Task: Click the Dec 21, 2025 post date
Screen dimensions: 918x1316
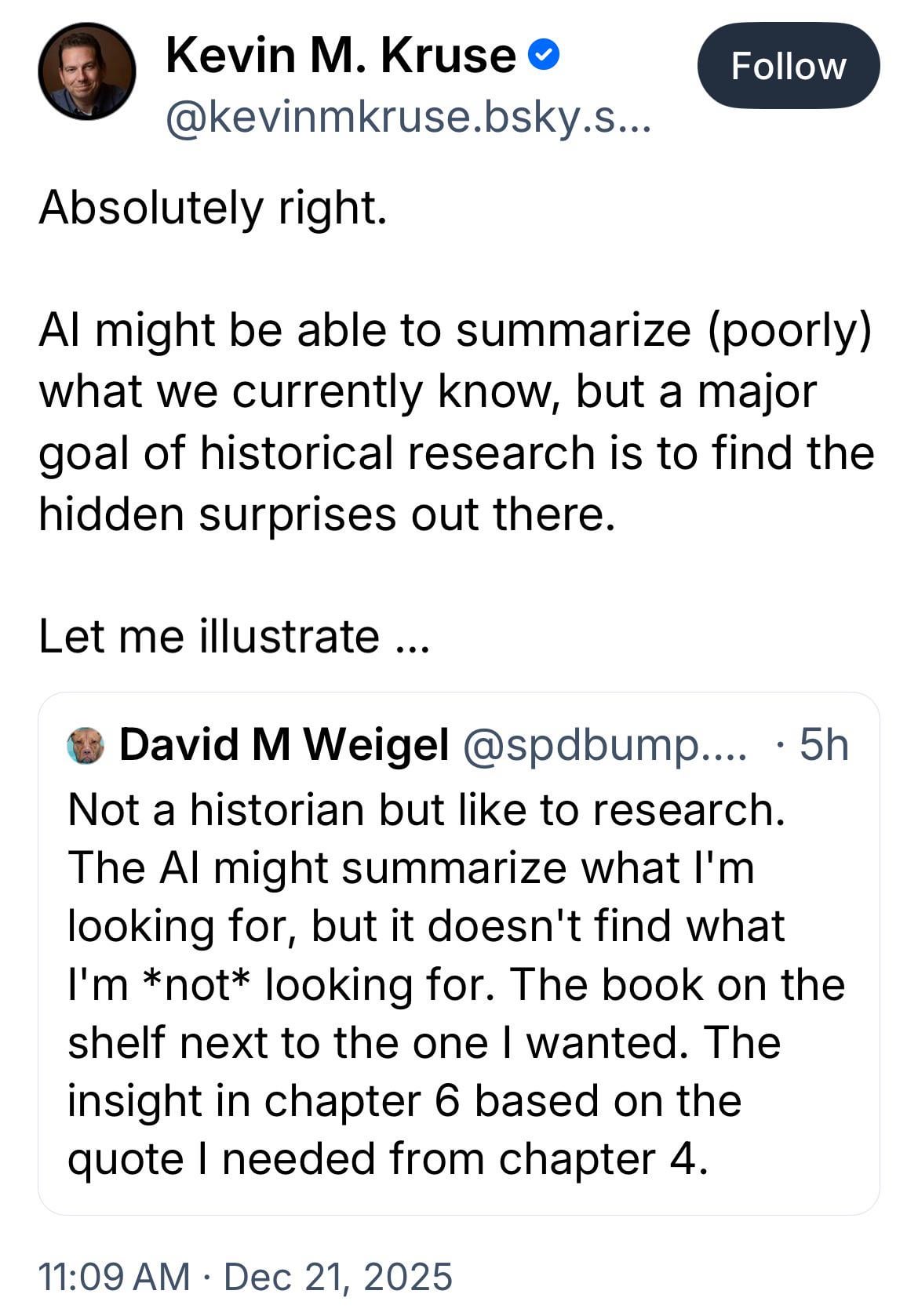Action: pos(338,1276)
